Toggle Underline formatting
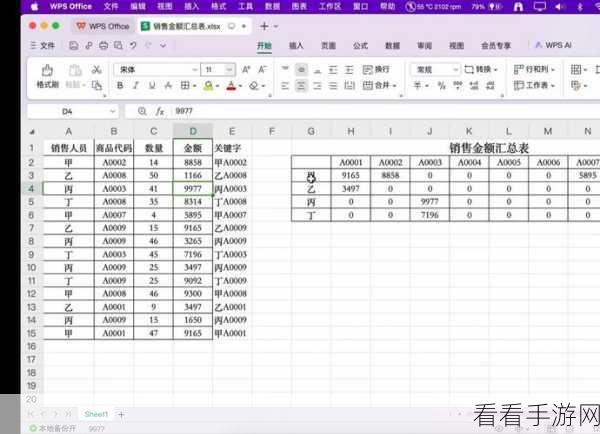 point(152,86)
